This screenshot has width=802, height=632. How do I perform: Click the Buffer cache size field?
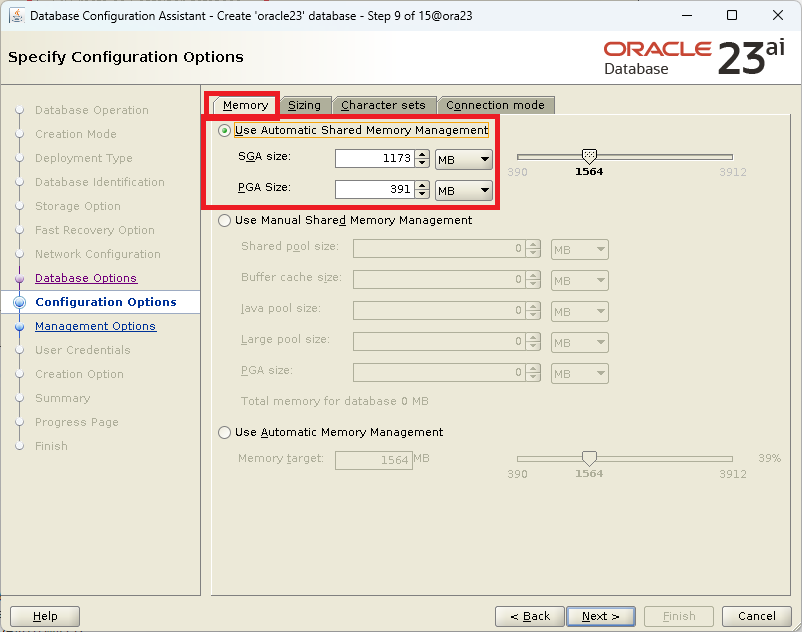pyautogui.click(x=439, y=279)
